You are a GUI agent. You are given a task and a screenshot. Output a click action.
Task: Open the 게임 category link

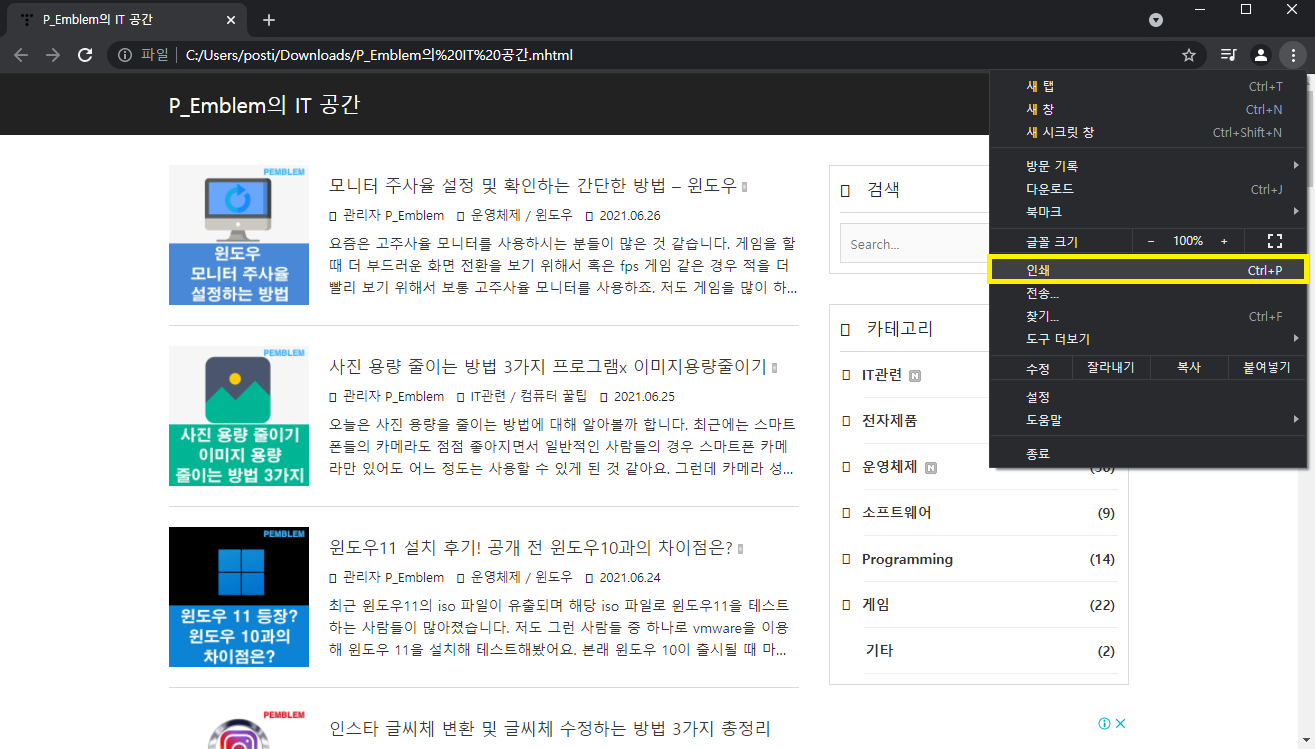click(873, 604)
